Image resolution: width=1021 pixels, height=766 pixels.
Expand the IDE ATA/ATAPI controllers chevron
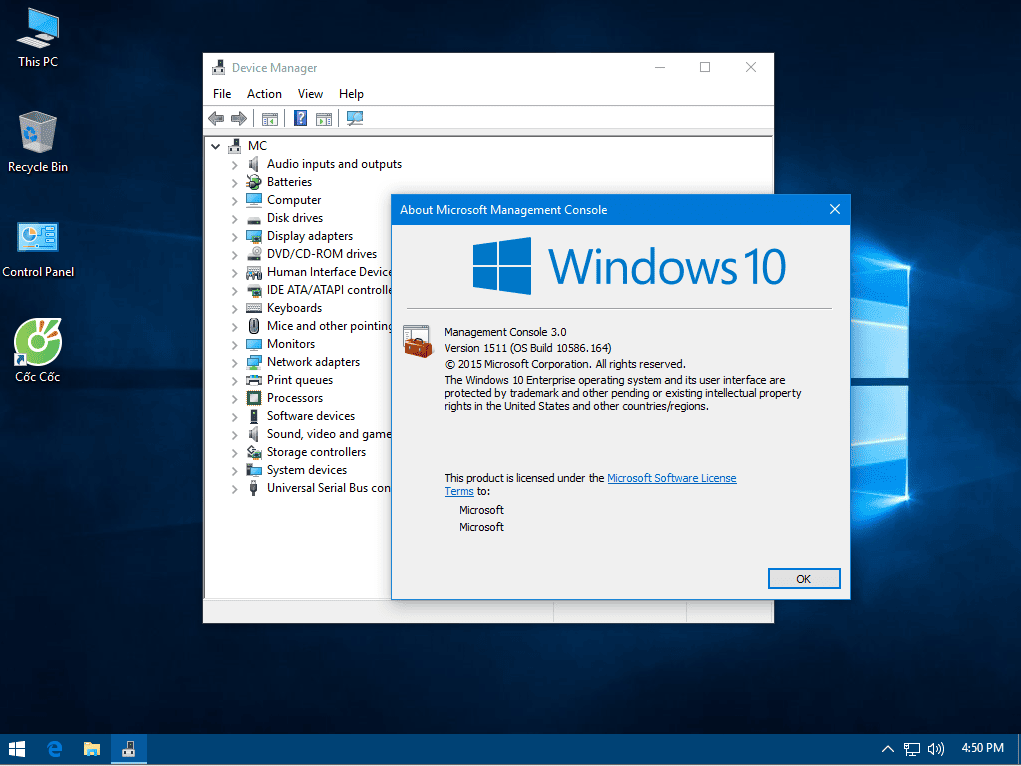(x=234, y=291)
